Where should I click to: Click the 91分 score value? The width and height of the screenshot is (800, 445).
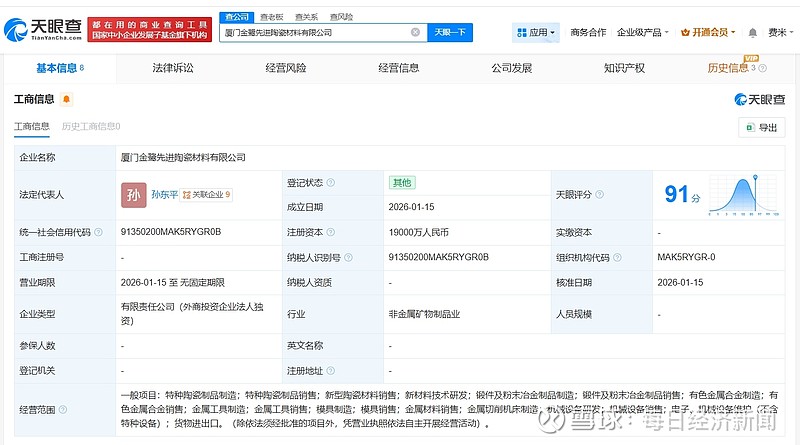pos(682,194)
